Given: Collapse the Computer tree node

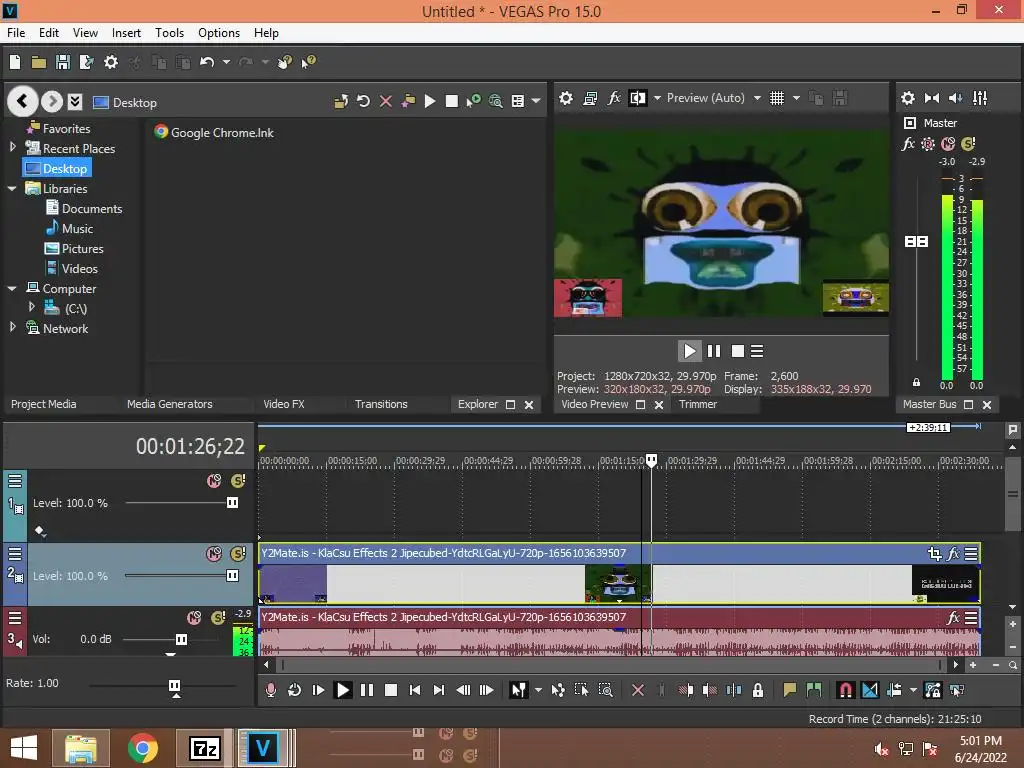Looking at the screenshot, I should [12, 288].
